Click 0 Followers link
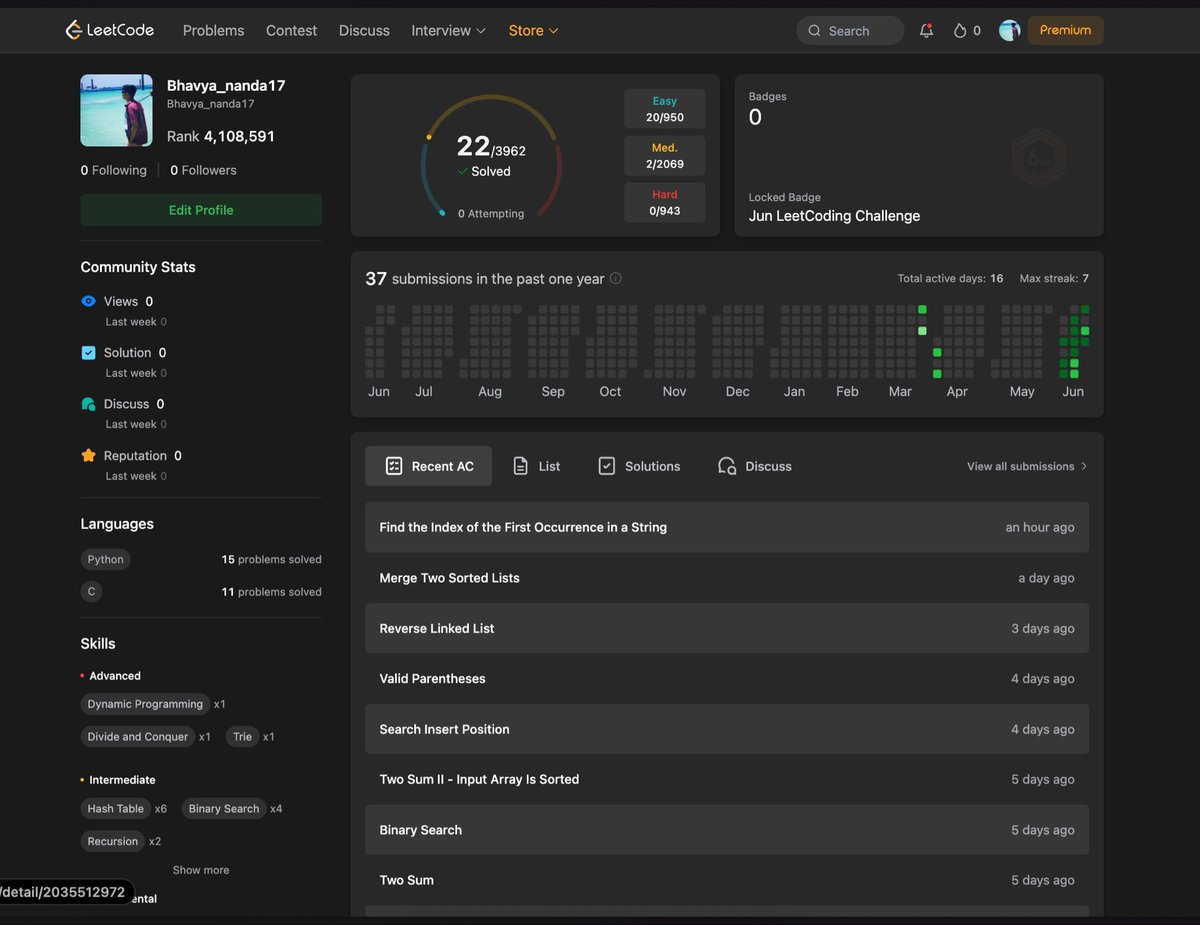Viewport: 1200px width, 925px height. point(203,170)
